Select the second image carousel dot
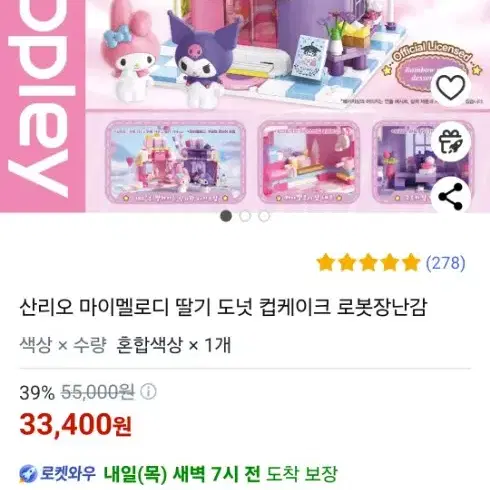The height and width of the screenshot is (490, 490). tap(245, 216)
